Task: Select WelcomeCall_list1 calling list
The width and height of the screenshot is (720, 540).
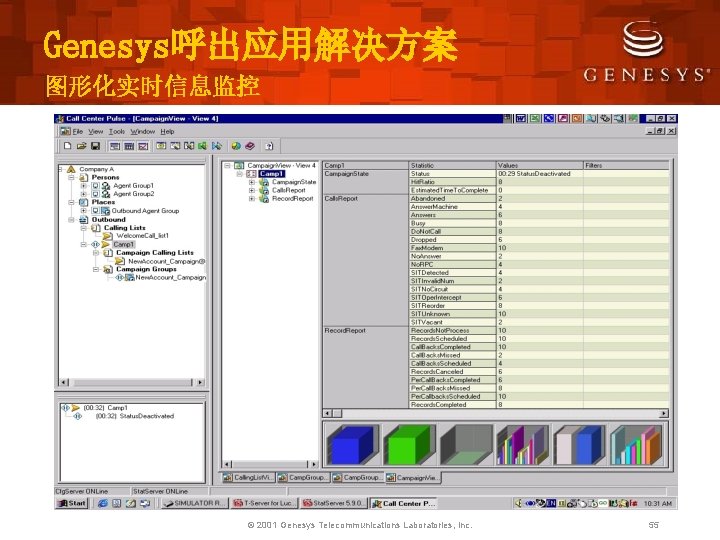Action: click(x=142, y=236)
